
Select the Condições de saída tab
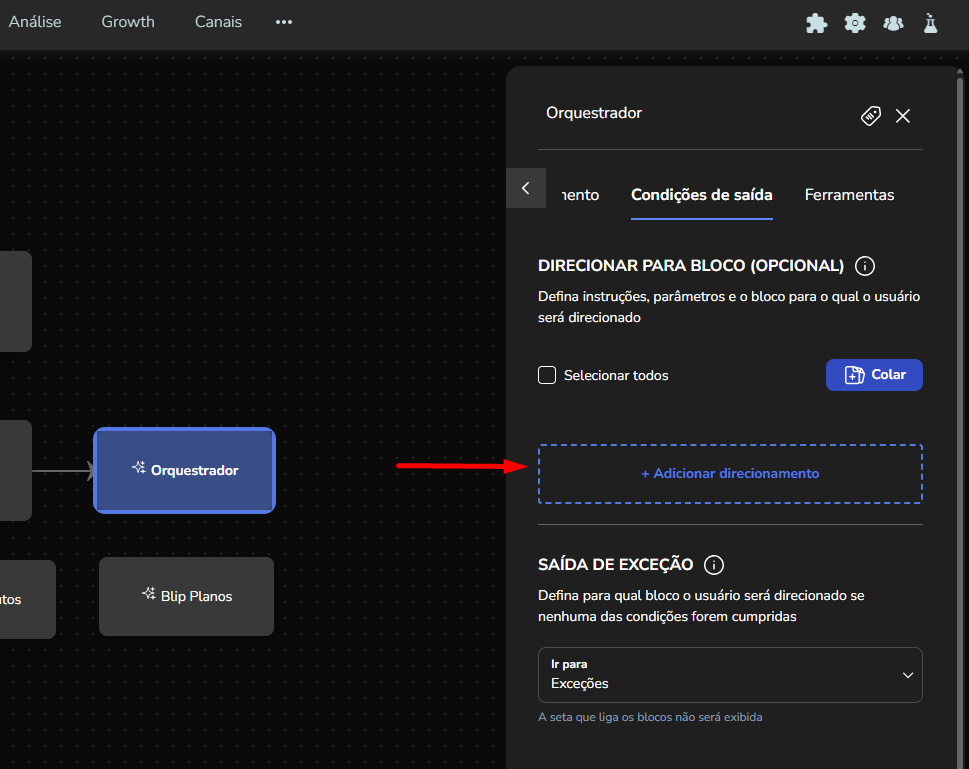tap(701, 195)
